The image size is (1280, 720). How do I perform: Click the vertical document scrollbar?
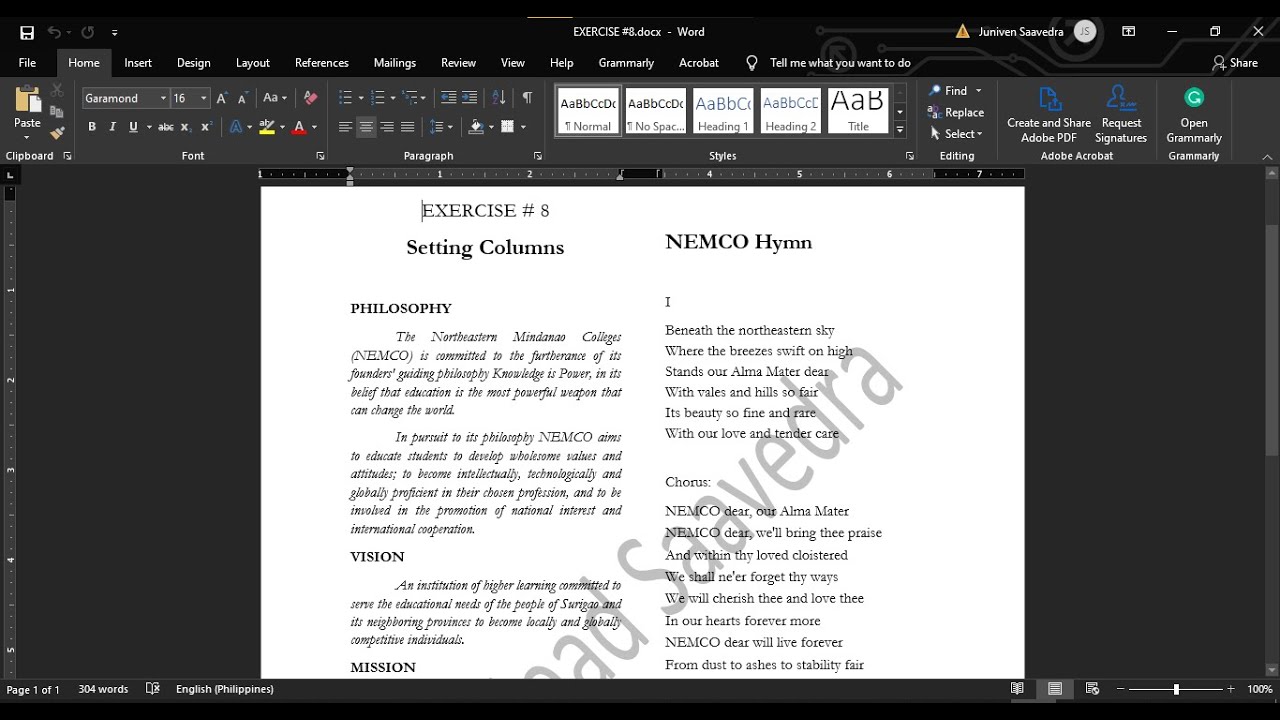pyautogui.click(x=1272, y=340)
